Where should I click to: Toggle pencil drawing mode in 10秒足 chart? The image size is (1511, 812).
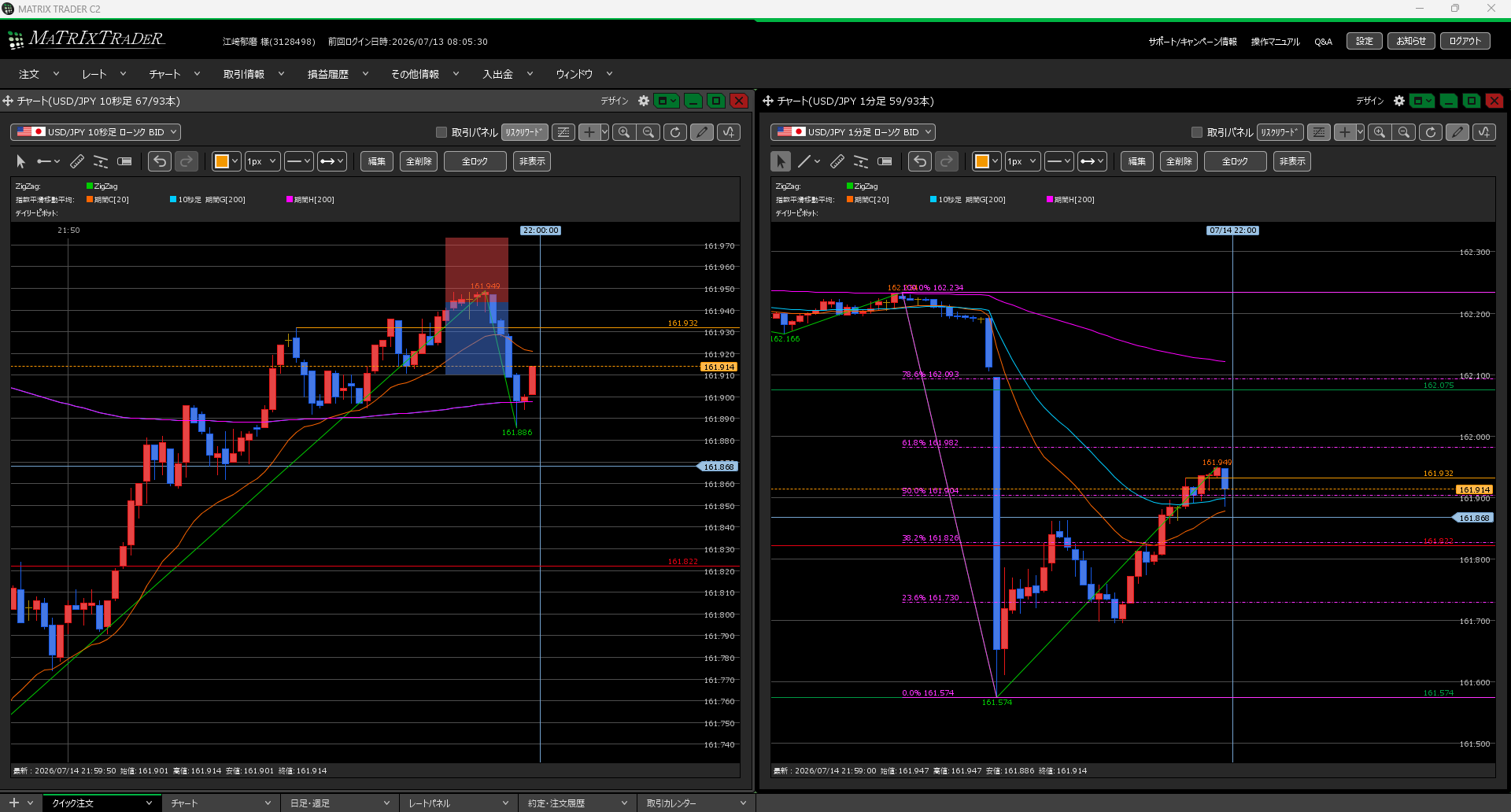[702, 132]
